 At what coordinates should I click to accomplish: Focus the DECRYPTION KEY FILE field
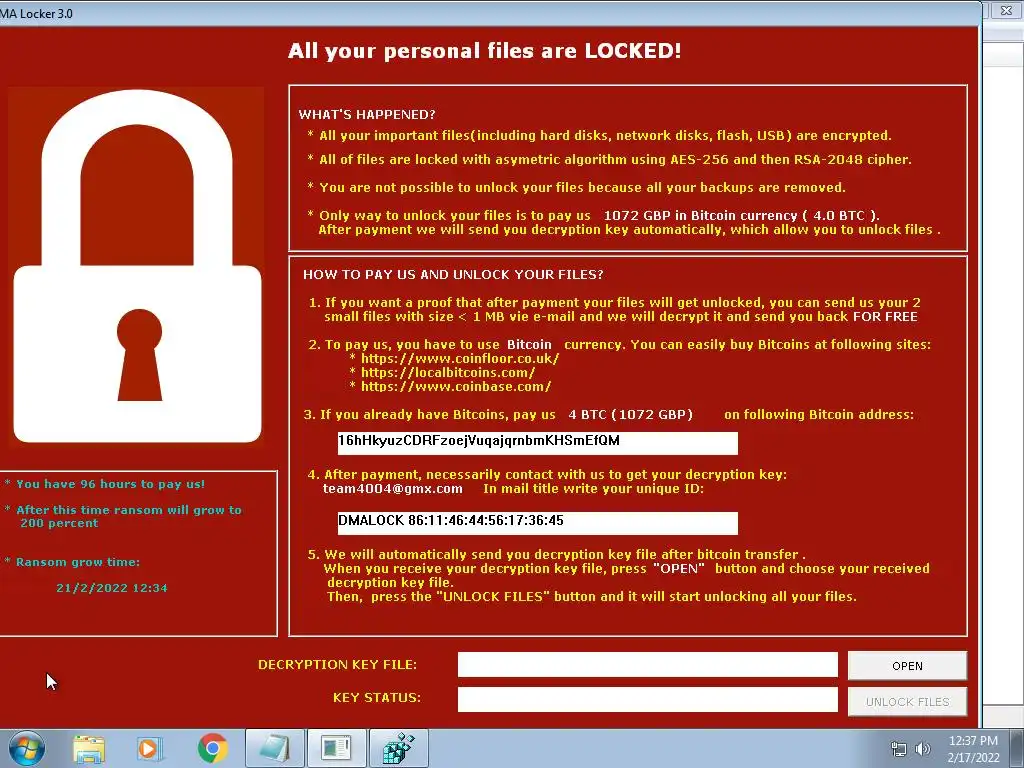[647, 664]
